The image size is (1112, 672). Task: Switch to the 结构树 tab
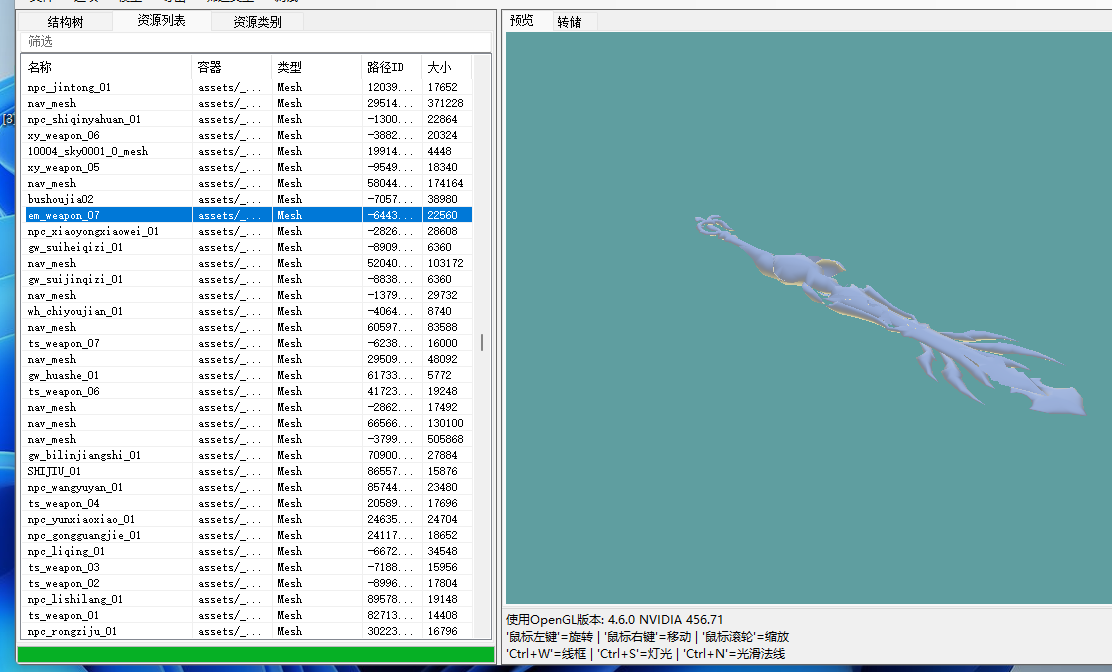(65, 22)
